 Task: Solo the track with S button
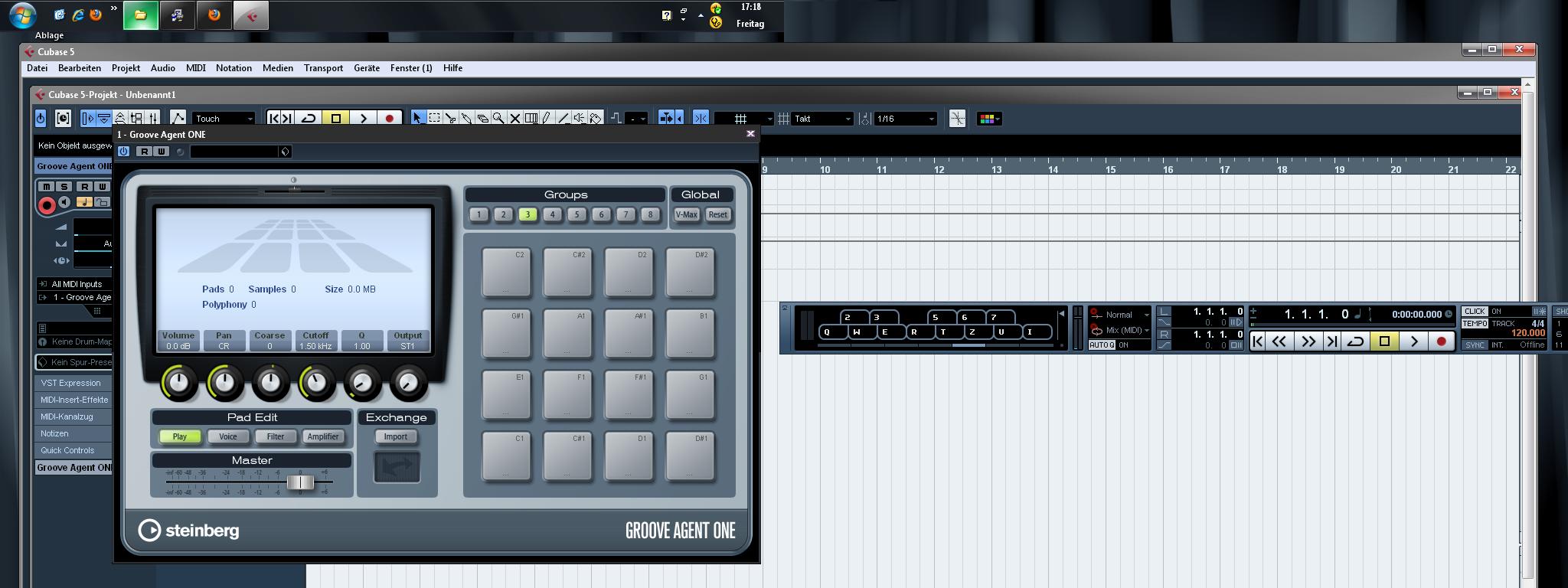64,186
